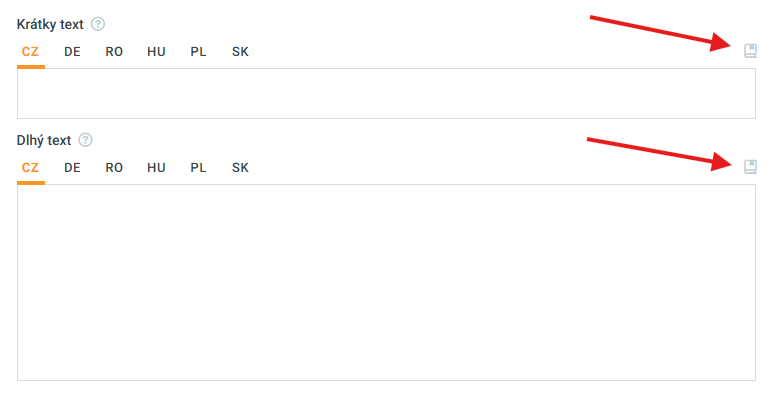The height and width of the screenshot is (396, 769).
Task: Click the Dlhý text field label
Action: coord(44,140)
